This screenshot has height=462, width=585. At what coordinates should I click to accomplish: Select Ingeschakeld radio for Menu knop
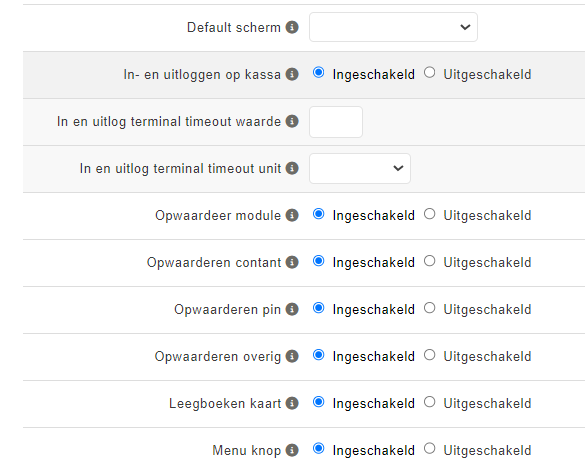click(318, 448)
